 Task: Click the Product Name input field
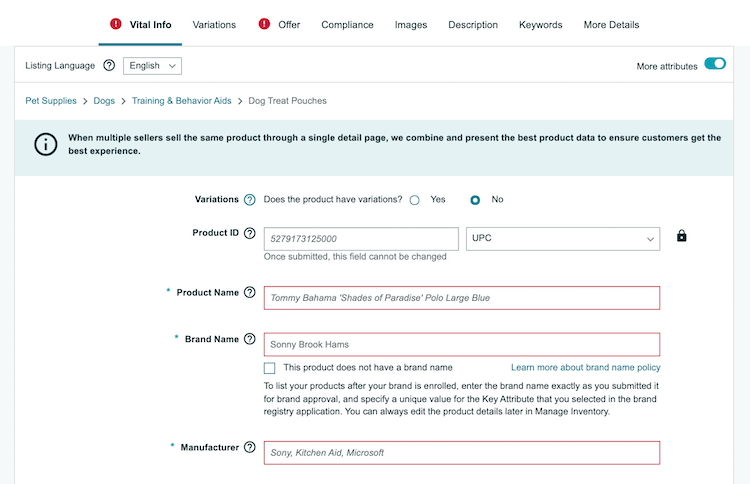[x=462, y=298]
